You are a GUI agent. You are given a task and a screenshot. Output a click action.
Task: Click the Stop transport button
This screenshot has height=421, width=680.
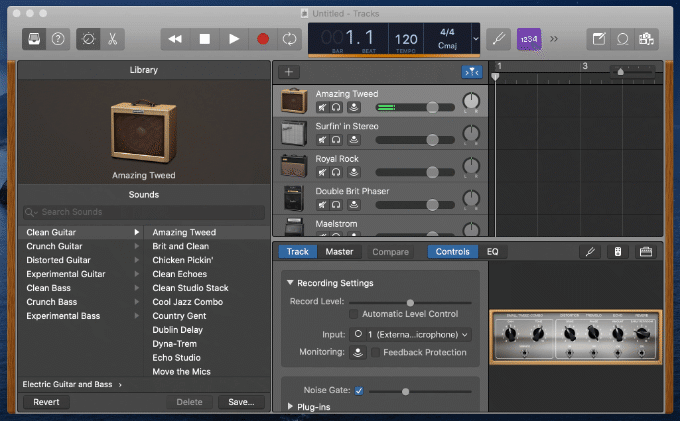204,39
